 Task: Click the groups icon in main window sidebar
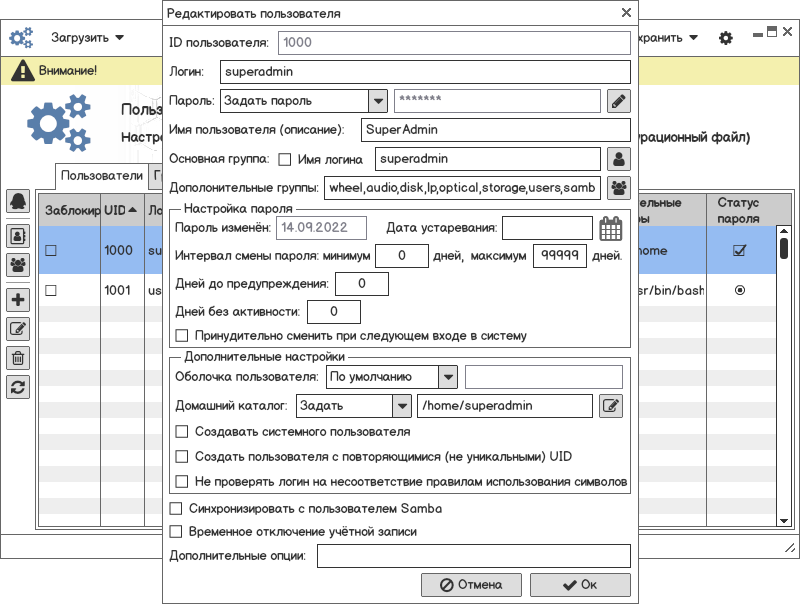point(18,265)
